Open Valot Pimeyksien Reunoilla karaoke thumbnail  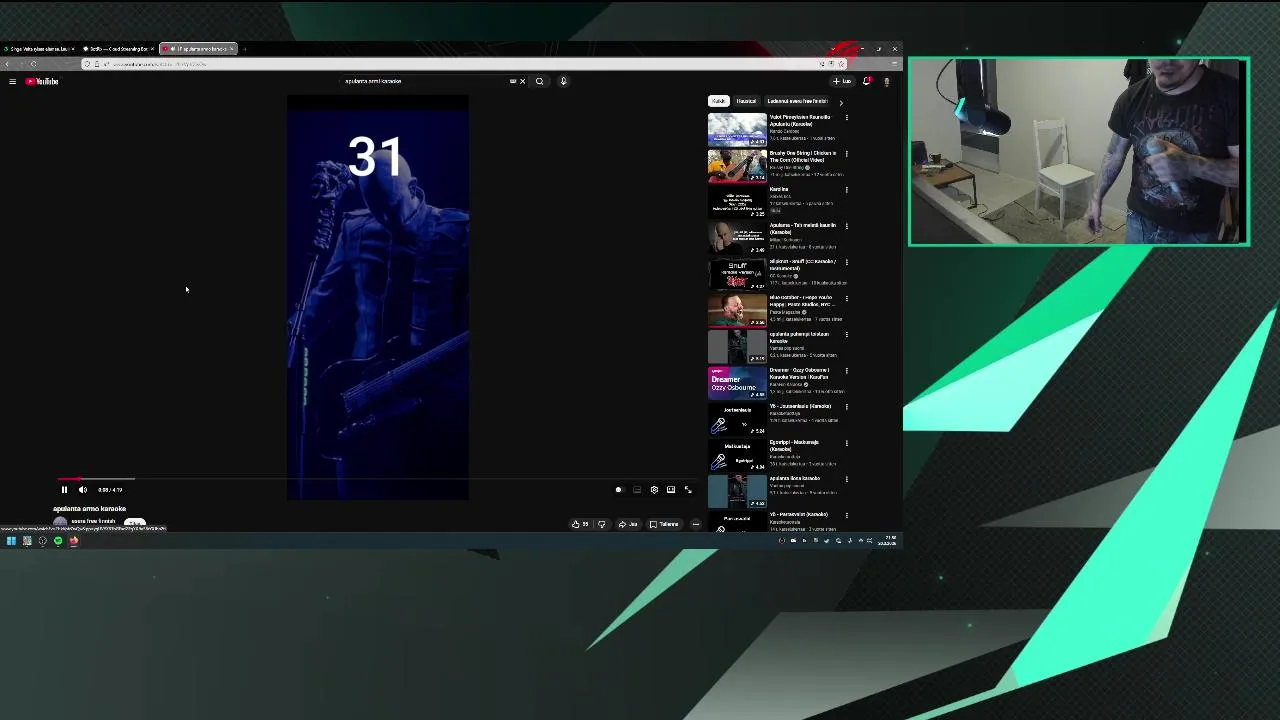click(737, 129)
